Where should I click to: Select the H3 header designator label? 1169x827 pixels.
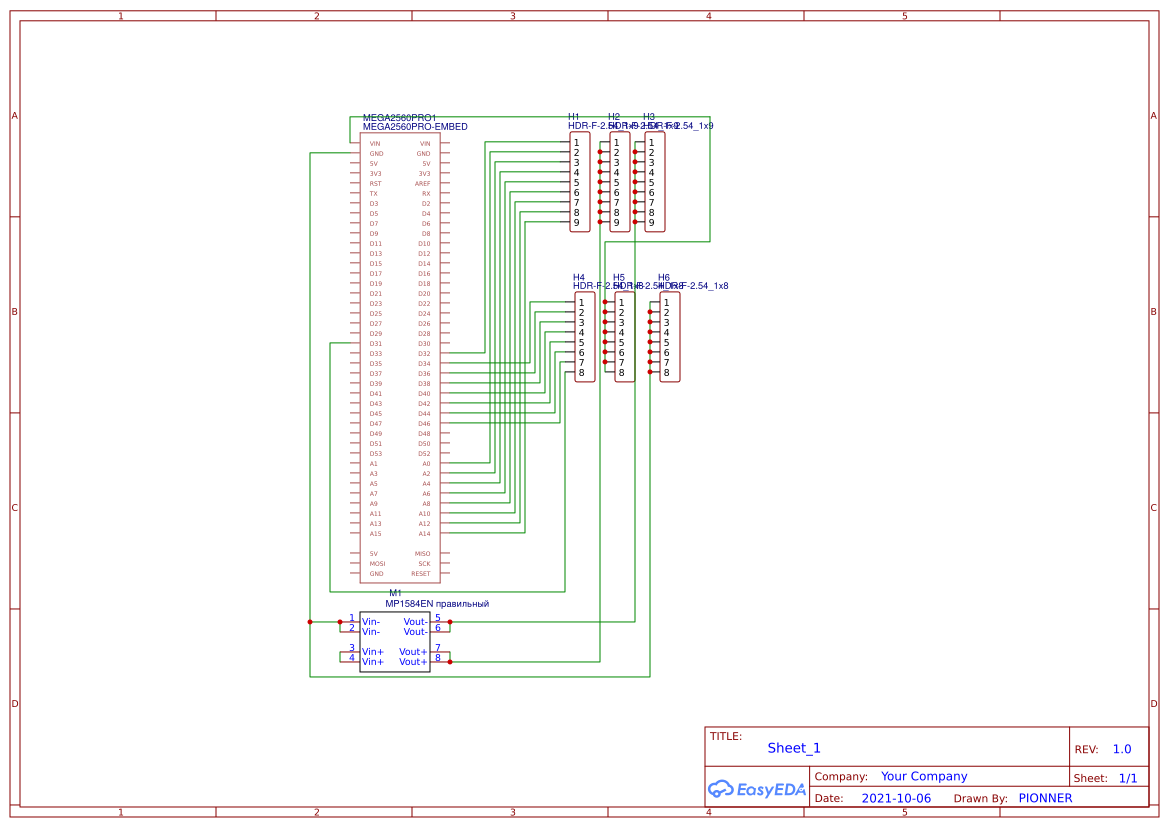click(x=649, y=117)
